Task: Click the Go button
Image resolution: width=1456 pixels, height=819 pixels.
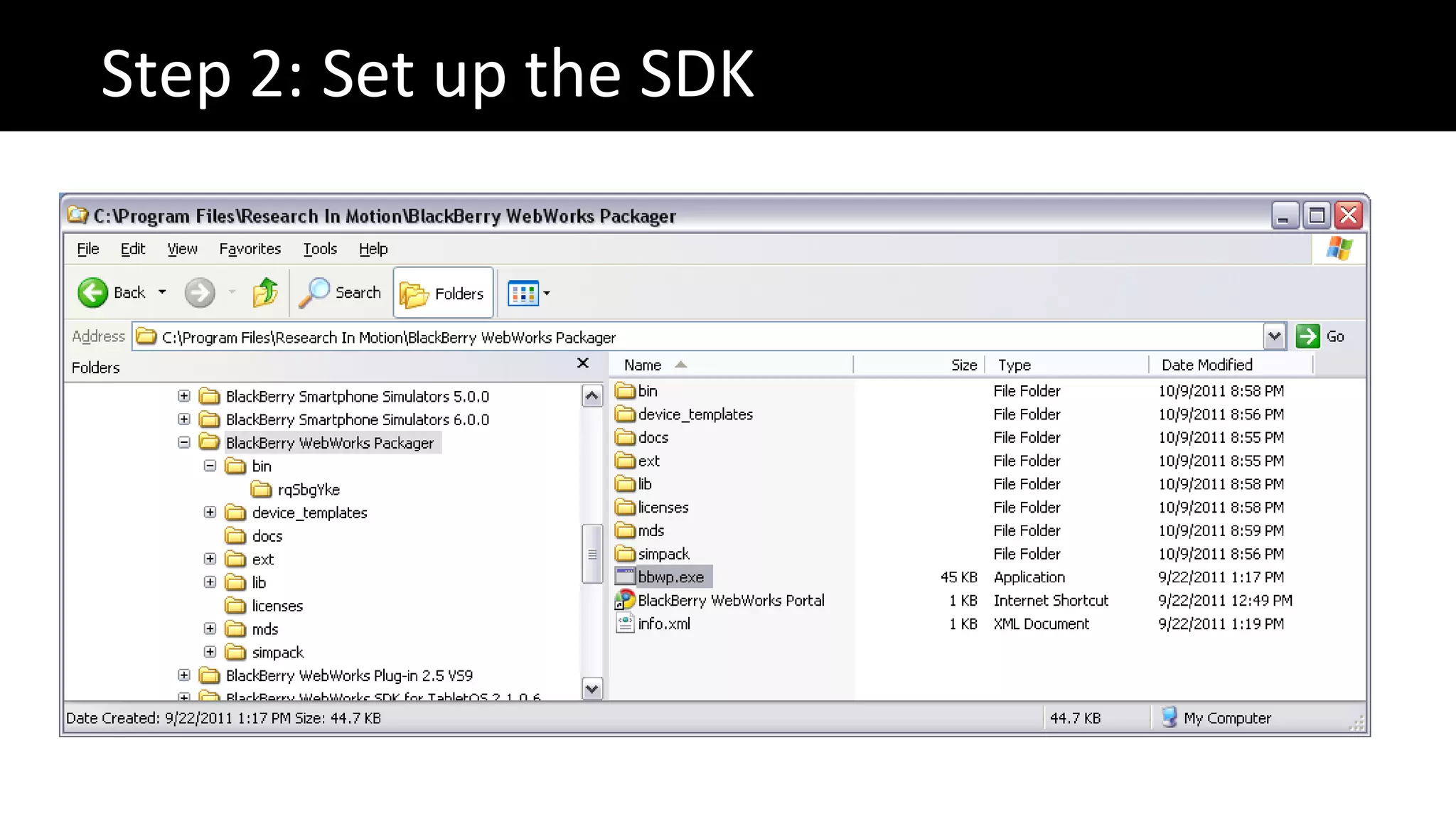Action: pyautogui.click(x=1320, y=336)
